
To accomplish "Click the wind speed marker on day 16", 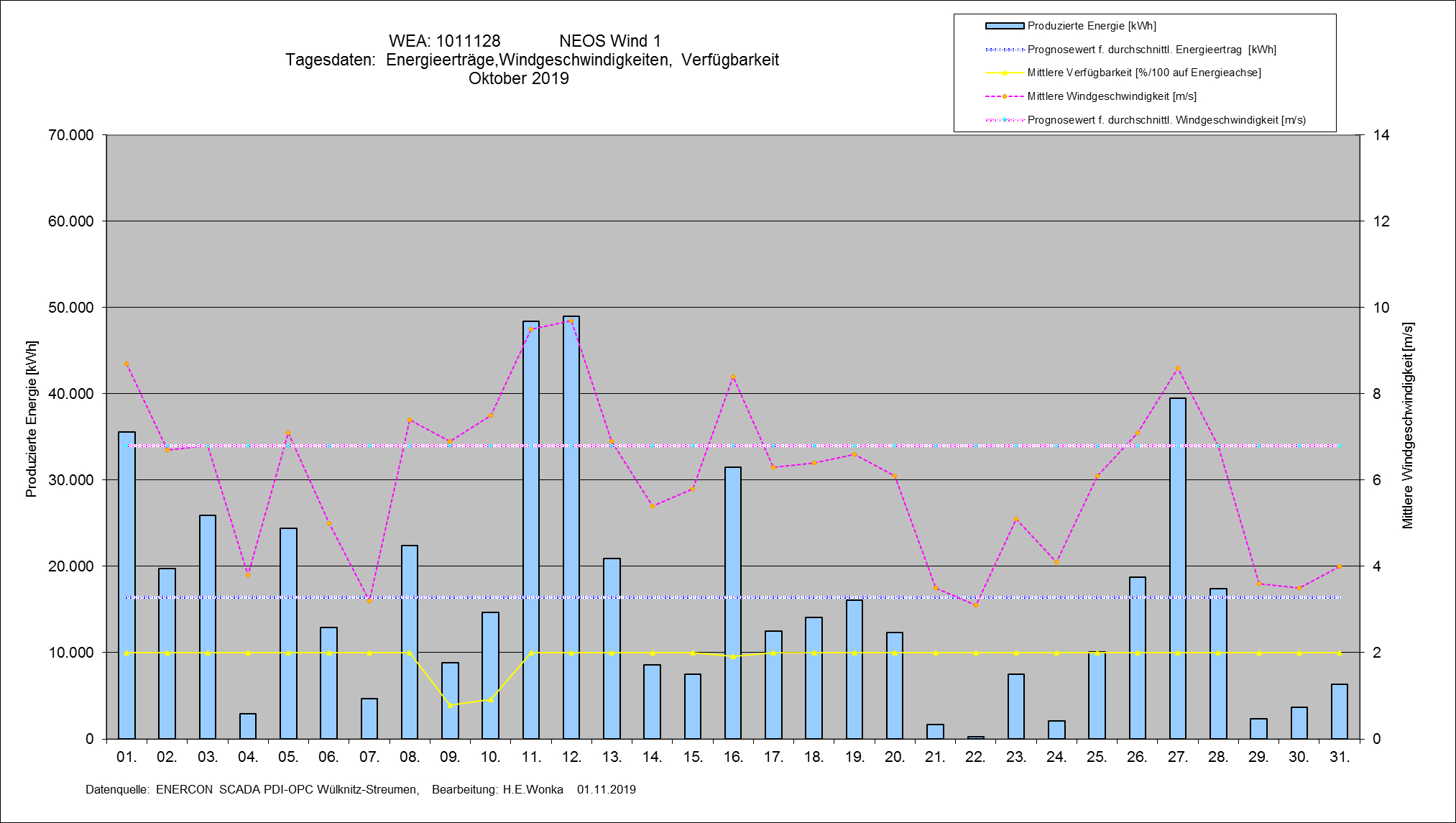I will pos(733,377).
